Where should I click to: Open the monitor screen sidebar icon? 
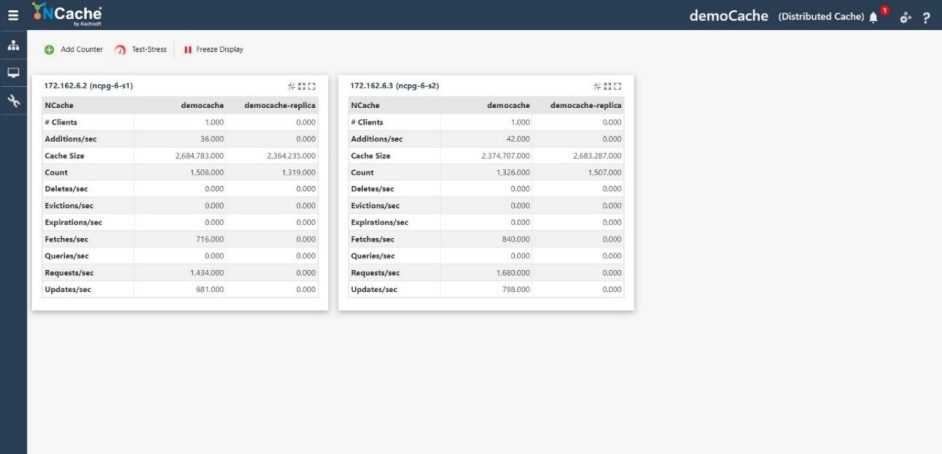[13, 73]
